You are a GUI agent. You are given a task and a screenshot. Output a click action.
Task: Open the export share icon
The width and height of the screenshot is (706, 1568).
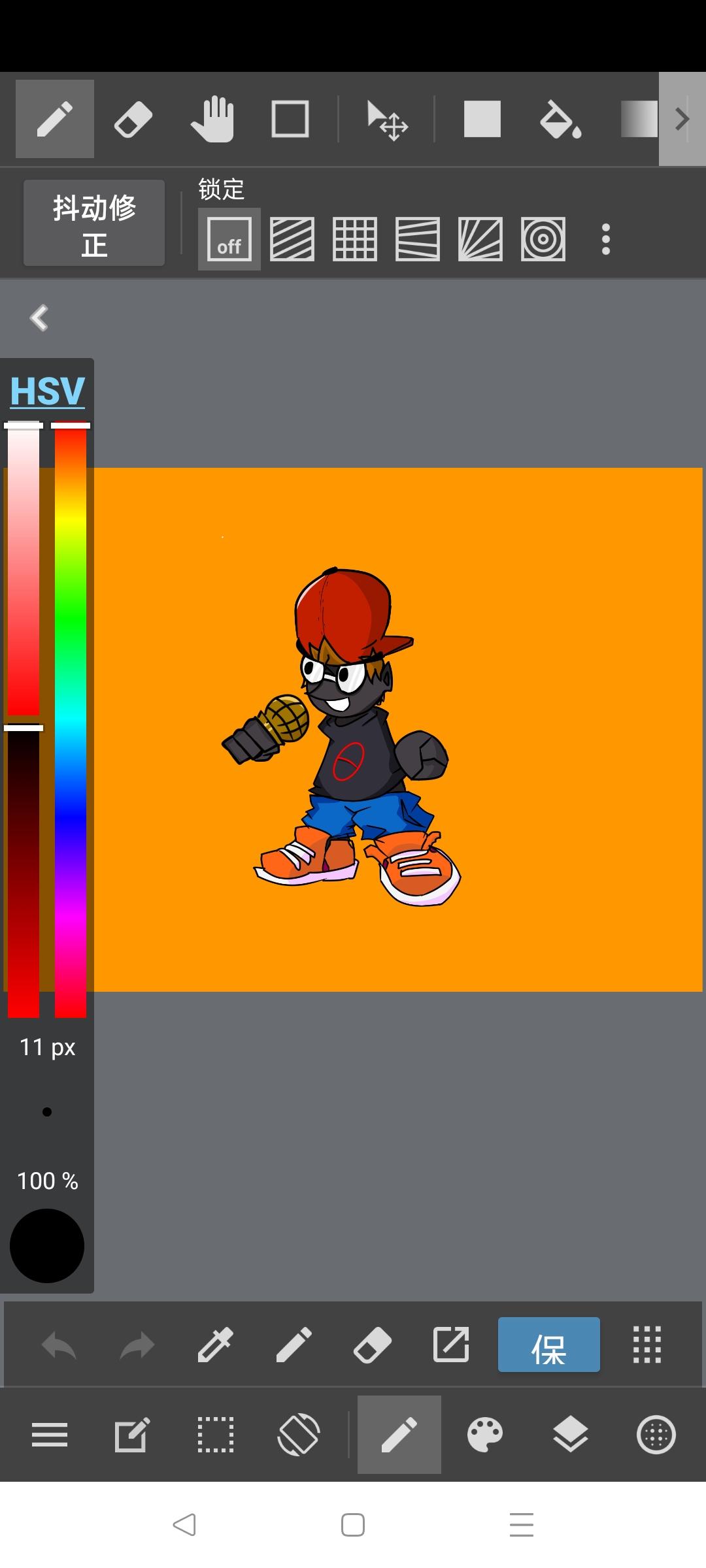tap(451, 1345)
